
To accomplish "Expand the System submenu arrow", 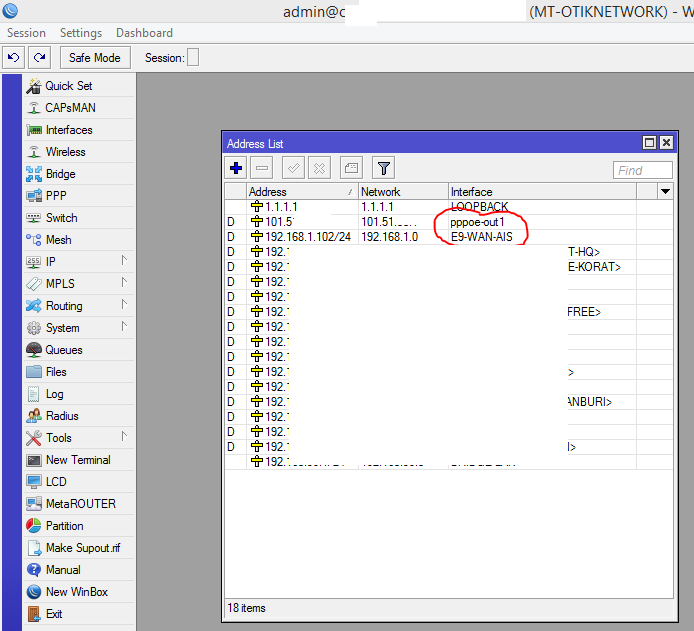I will [124, 327].
